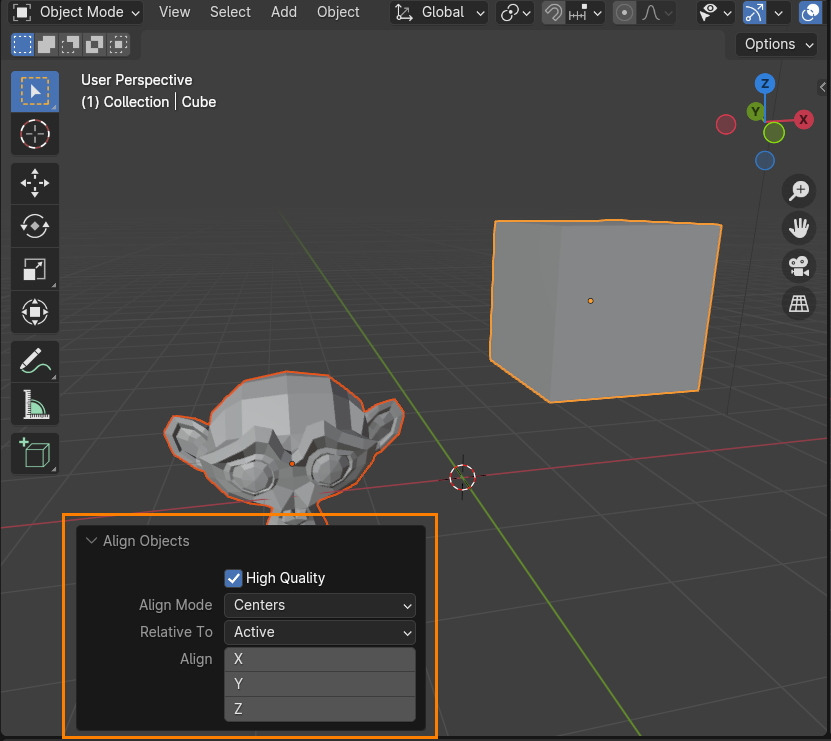Toggle the camera view icon
831x741 pixels.
[x=799, y=266]
